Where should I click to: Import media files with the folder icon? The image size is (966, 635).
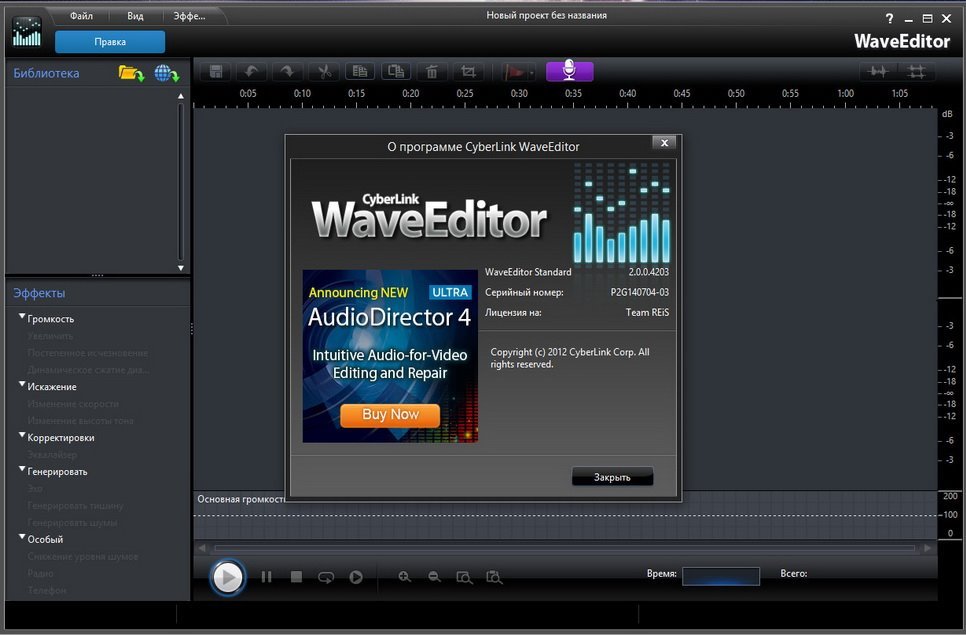tap(131, 73)
